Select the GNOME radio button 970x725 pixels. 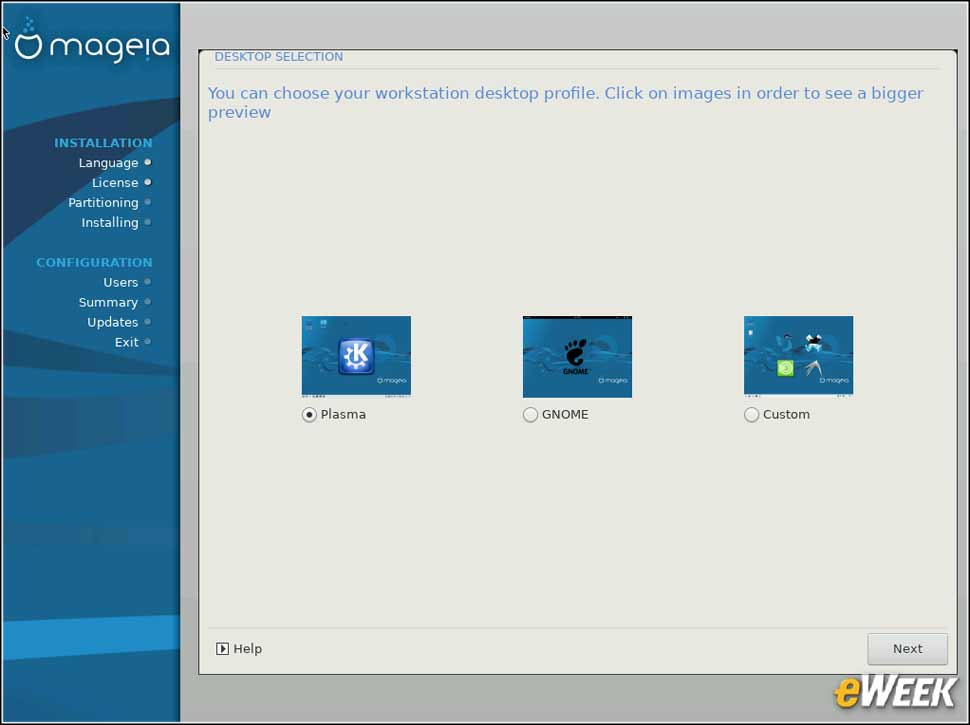click(530, 414)
